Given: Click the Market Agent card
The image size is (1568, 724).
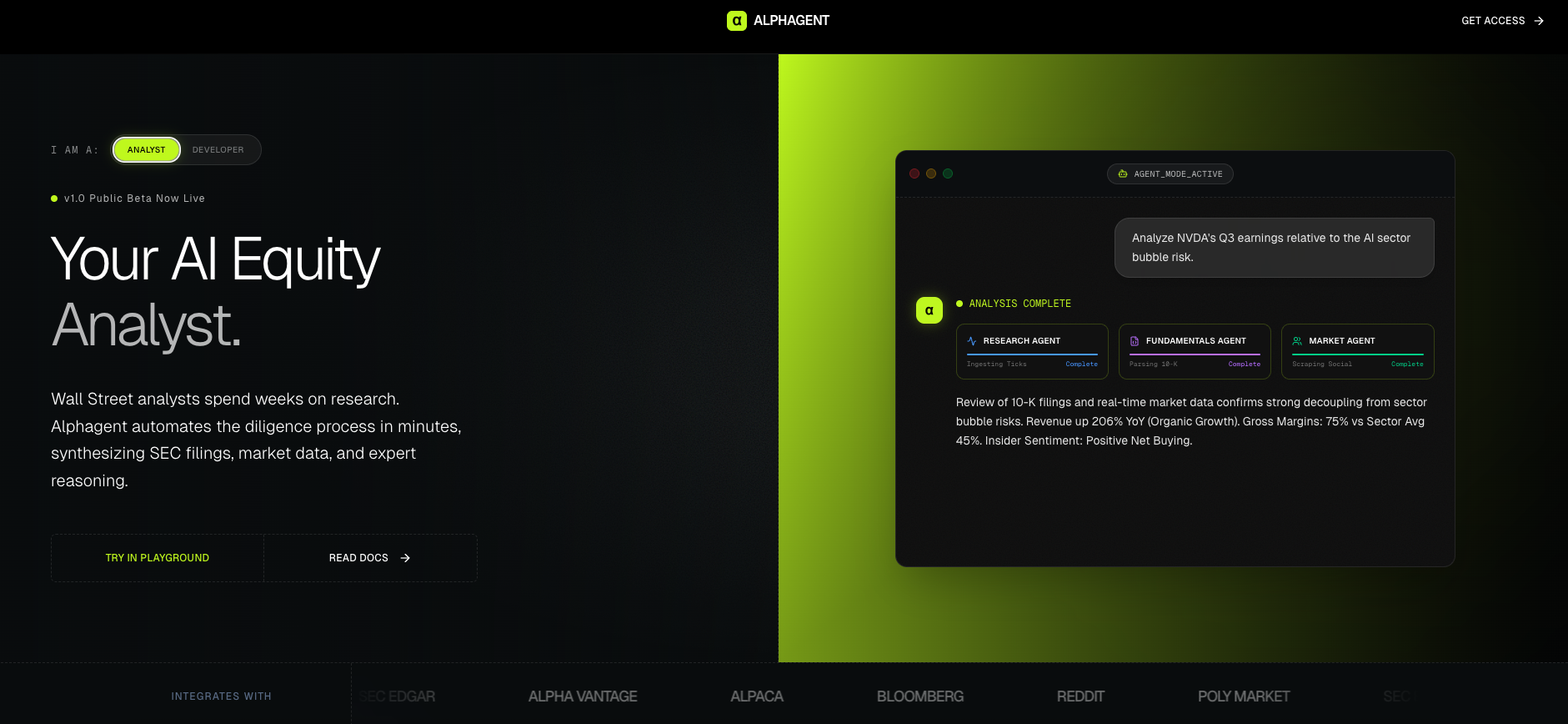Looking at the screenshot, I should pyautogui.click(x=1358, y=352).
